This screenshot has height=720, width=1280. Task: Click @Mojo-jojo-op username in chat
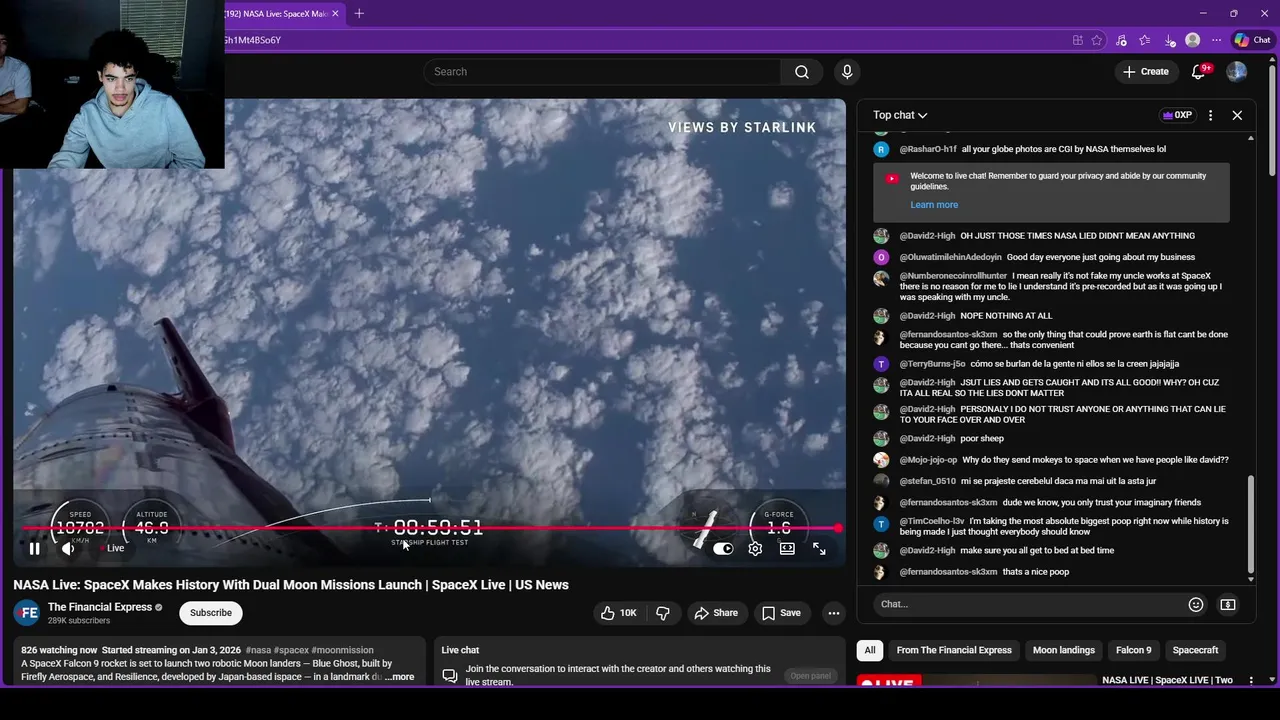click(928, 460)
